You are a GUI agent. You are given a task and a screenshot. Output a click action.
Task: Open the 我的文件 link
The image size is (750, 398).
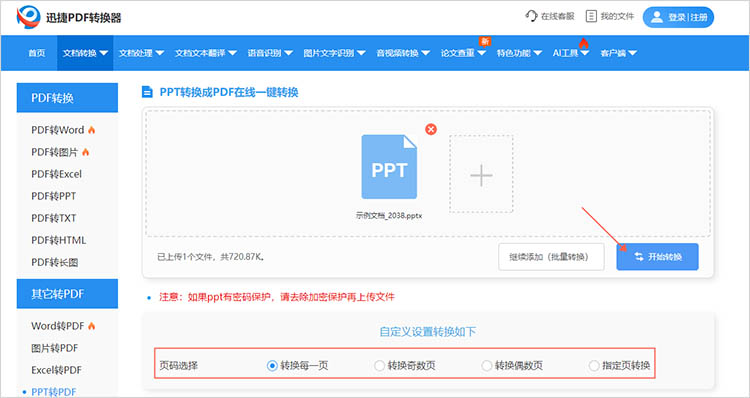pyautogui.click(x=617, y=16)
